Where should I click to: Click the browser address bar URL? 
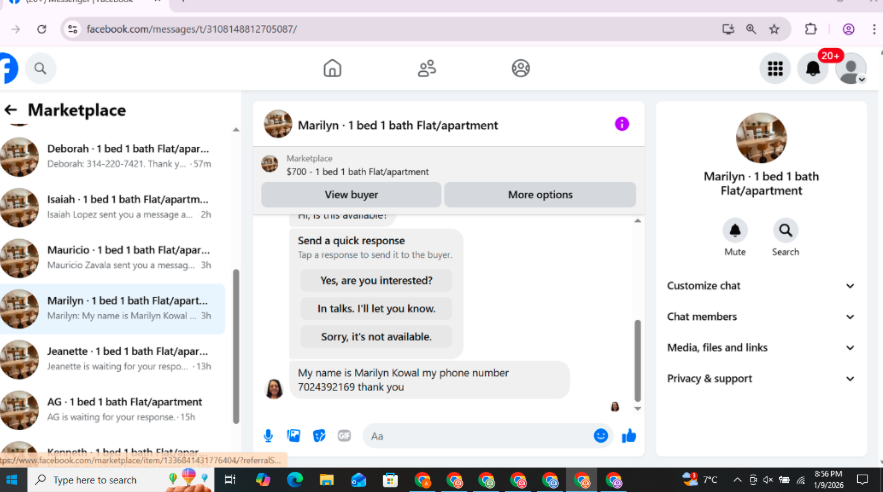pos(191,29)
